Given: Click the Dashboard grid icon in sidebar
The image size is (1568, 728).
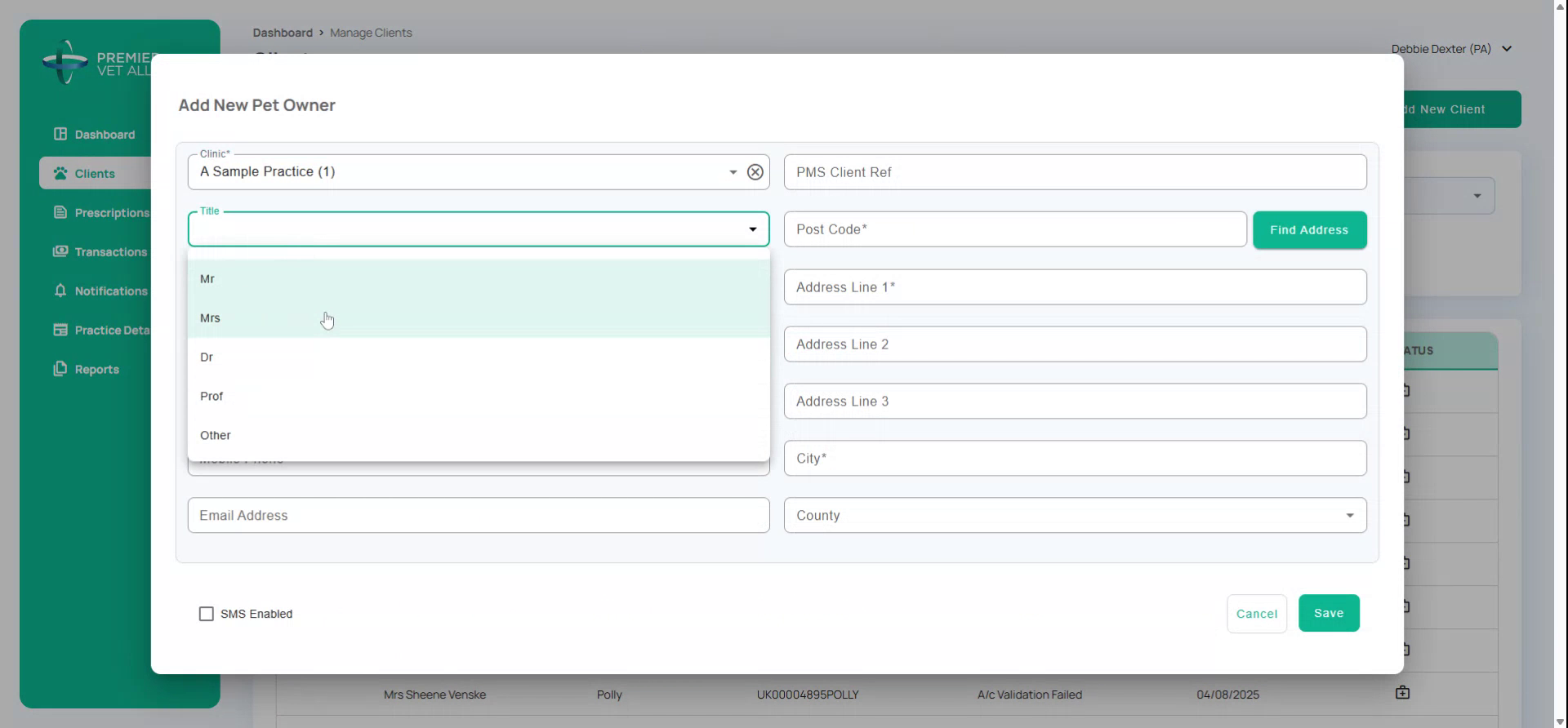Looking at the screenshot, I should tap(60, 134).
